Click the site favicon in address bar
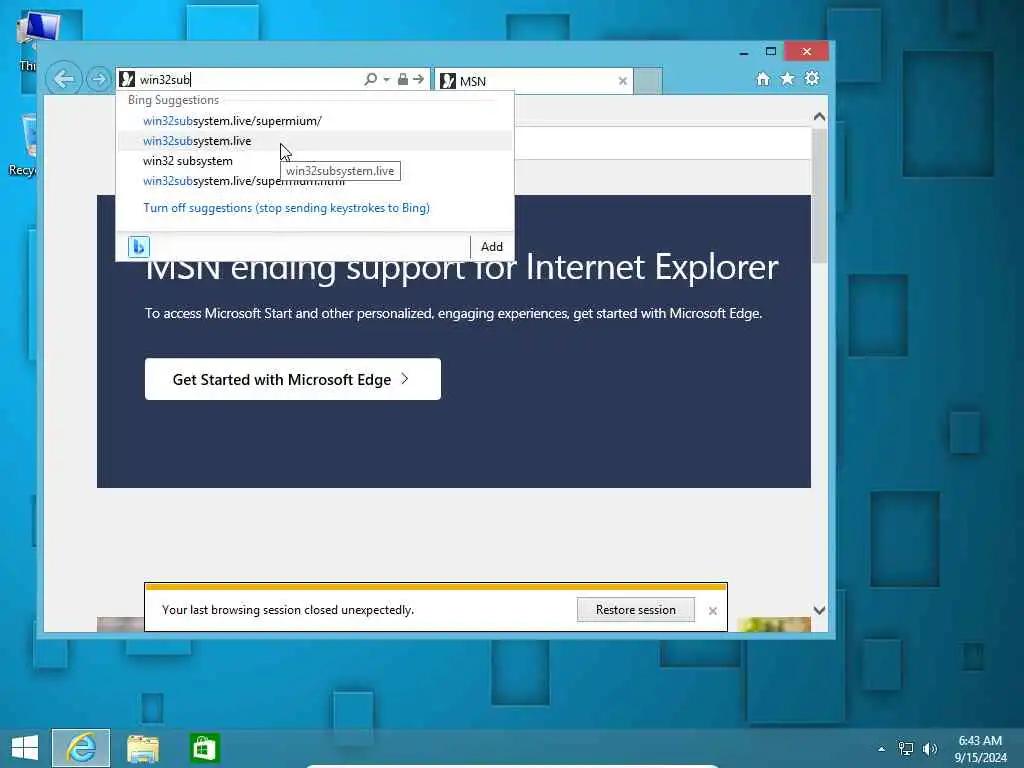This screenshot has width=1024, height=768. click(127, 80)
